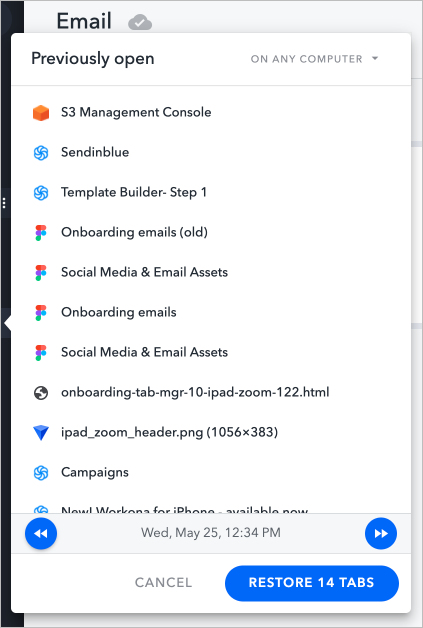Click the dropdown arrow beside ON ANY COMPUTER
The width and height of the screenshot is (423, 628).
[375, 58]
